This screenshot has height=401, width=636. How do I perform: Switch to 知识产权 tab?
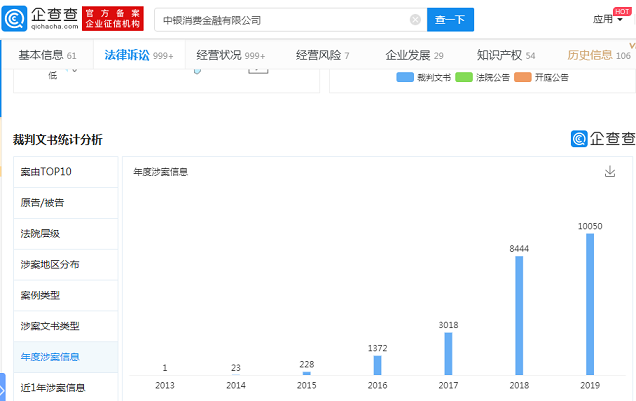tap(506, 55)
